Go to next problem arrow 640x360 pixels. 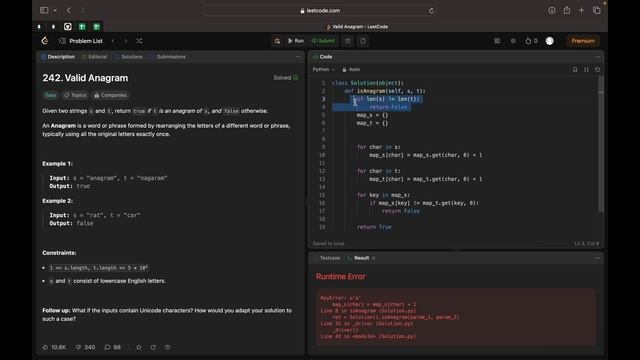tap(126, 41)
